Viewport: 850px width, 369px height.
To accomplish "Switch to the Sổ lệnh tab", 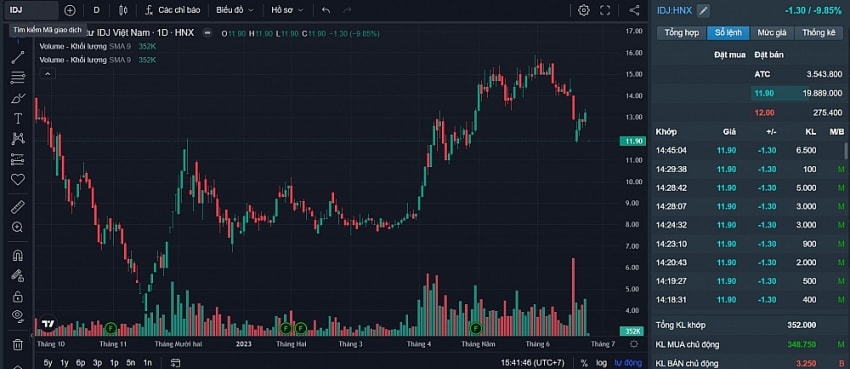I will (x=728, y=33).
